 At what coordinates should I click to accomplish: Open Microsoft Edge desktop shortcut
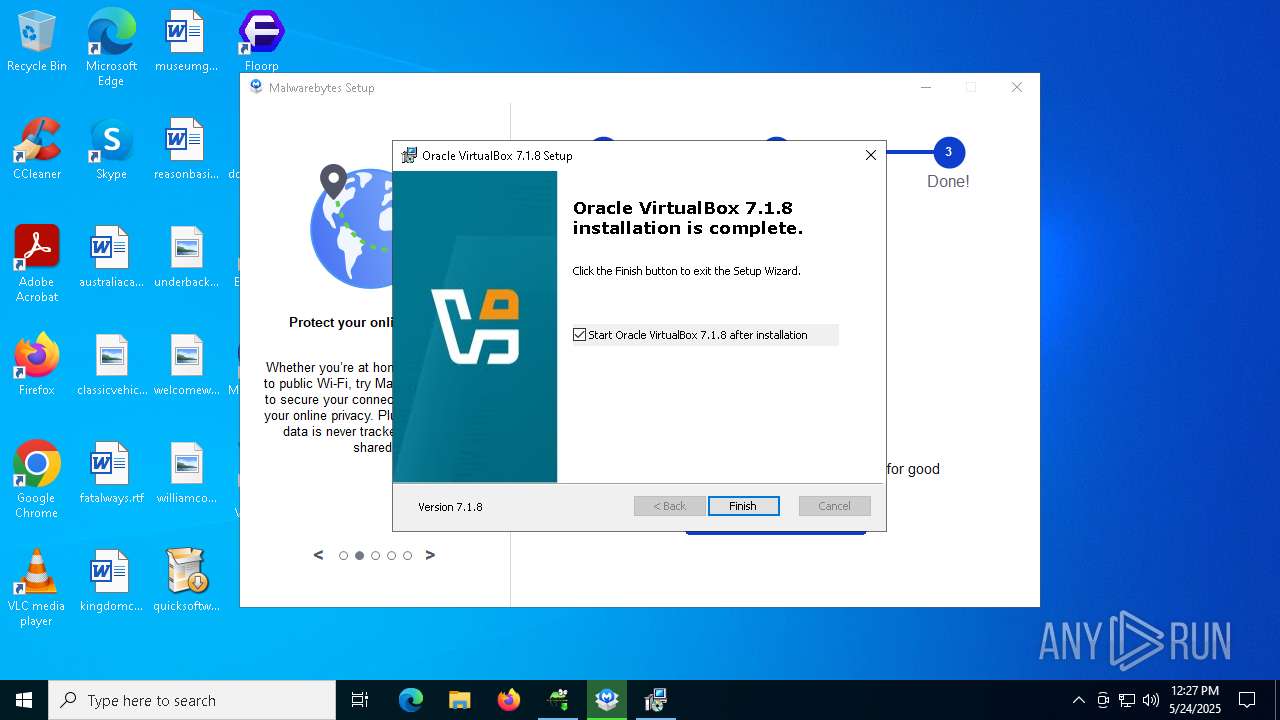pos(111,47)
